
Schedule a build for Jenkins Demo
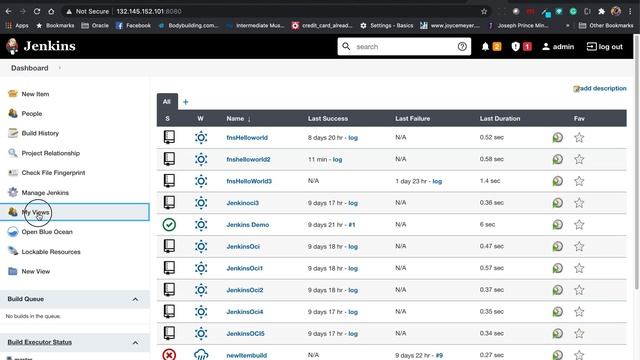point(558,224)
